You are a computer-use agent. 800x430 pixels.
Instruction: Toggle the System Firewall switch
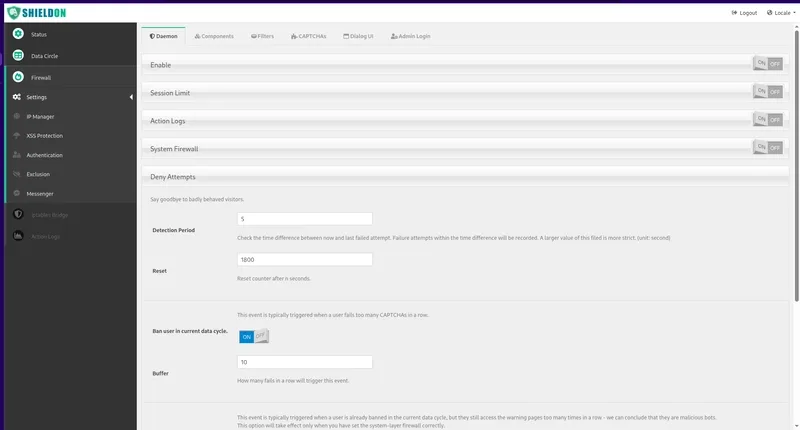pyautogui.click(x=768, y=148)
